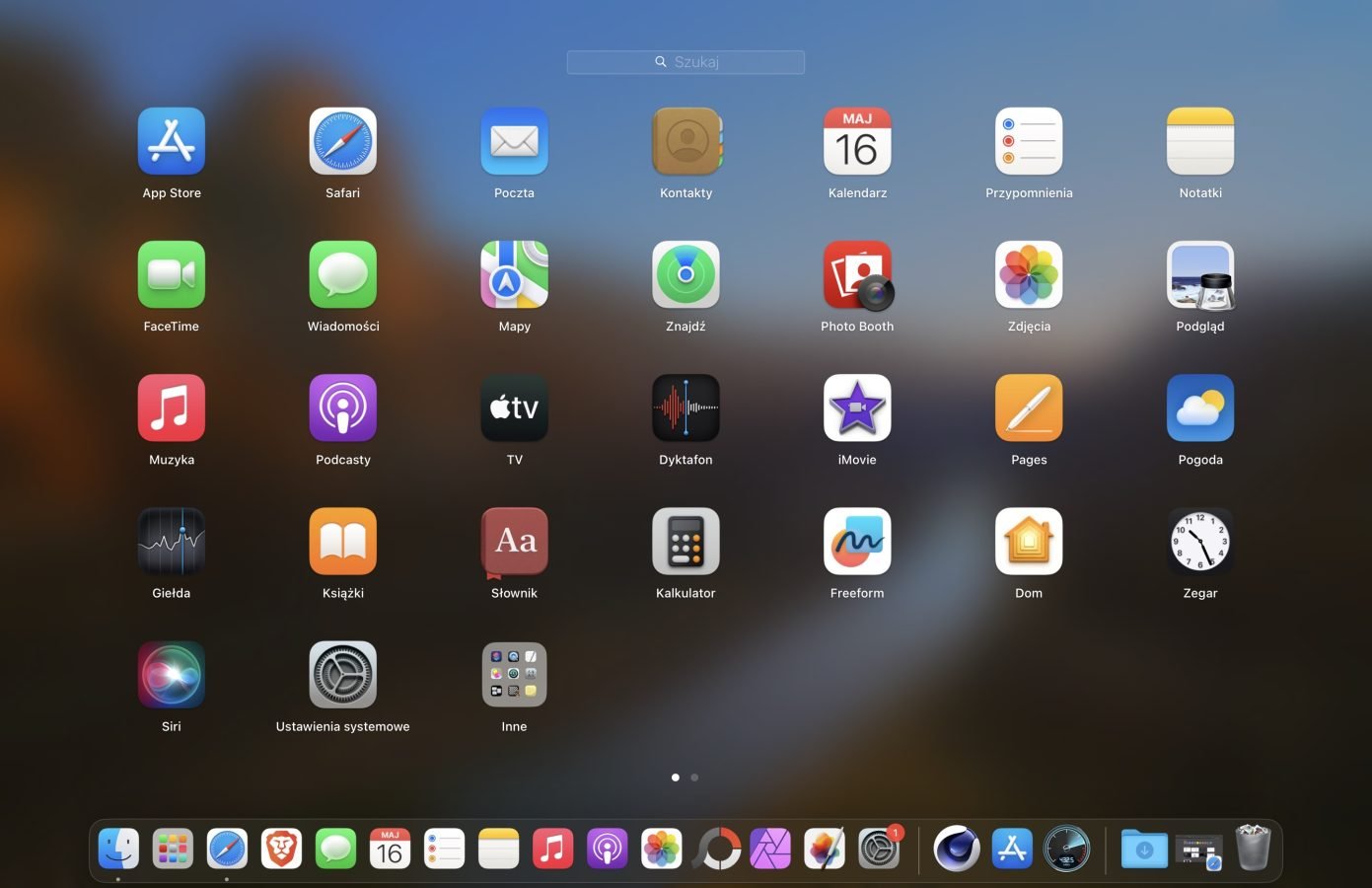Open Ustawienia systemowe in the Launchpad grid
This screenshot has height=888, width=1372.
(x=343, y=674)
